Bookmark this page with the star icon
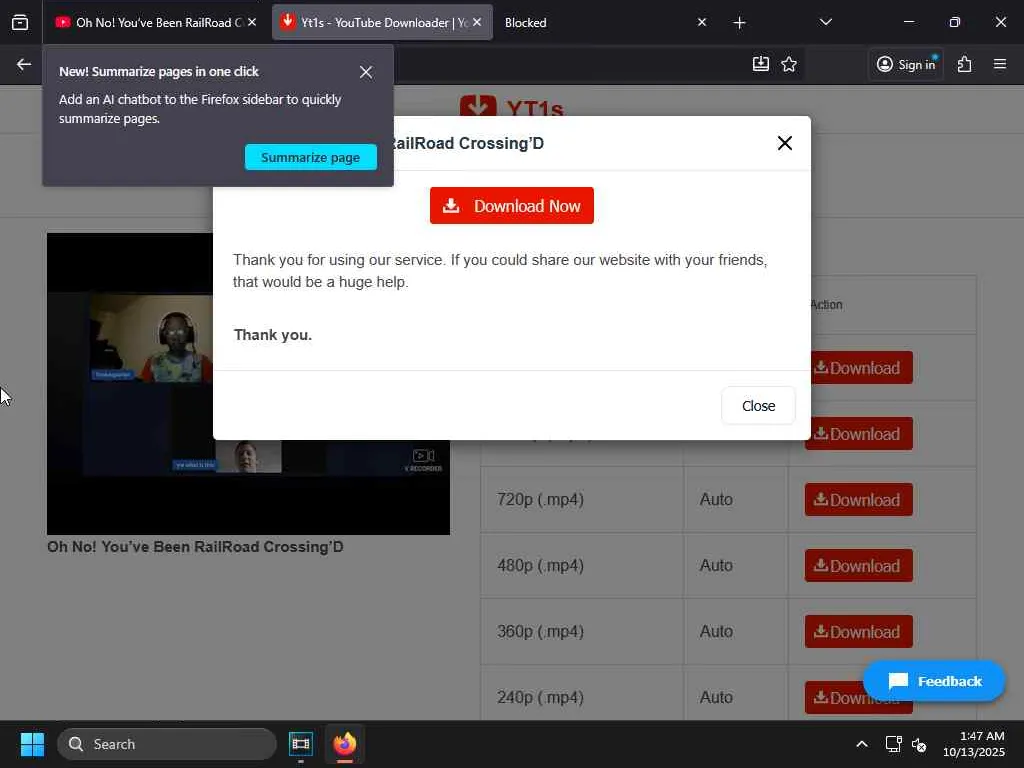The width and height of the screenshot is (1024, 768). (x=788, y=64)
